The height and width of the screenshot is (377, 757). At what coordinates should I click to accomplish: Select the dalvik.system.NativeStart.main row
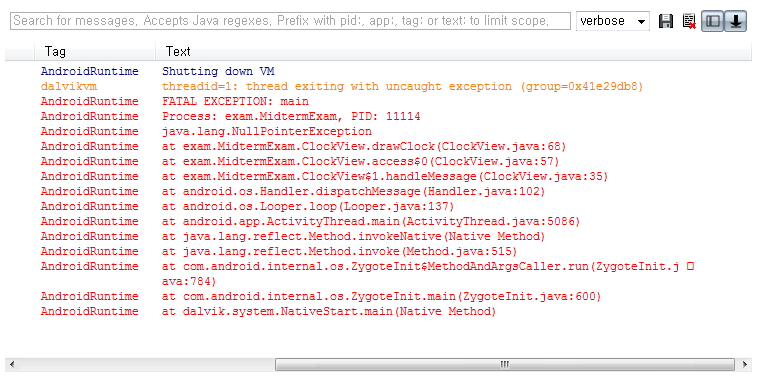click(378, 311)
